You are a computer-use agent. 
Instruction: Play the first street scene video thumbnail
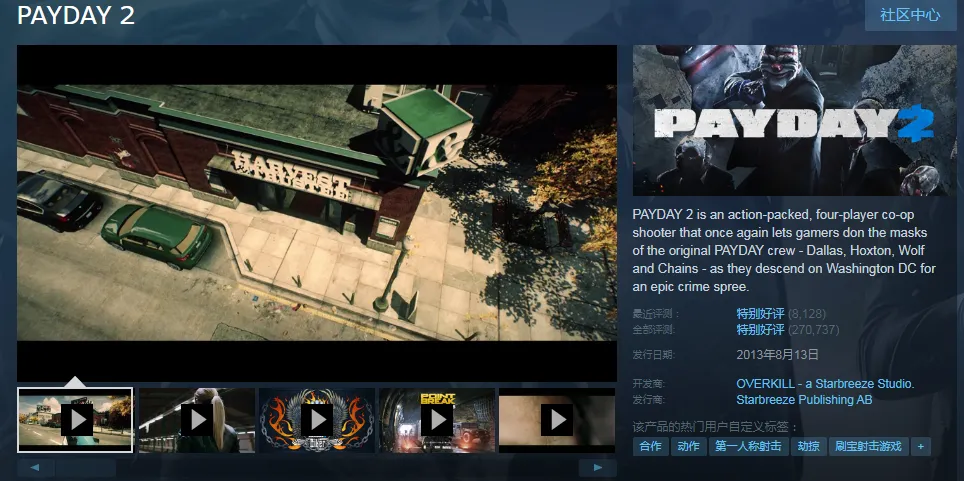pyautogui.click(x=76, y=420)
